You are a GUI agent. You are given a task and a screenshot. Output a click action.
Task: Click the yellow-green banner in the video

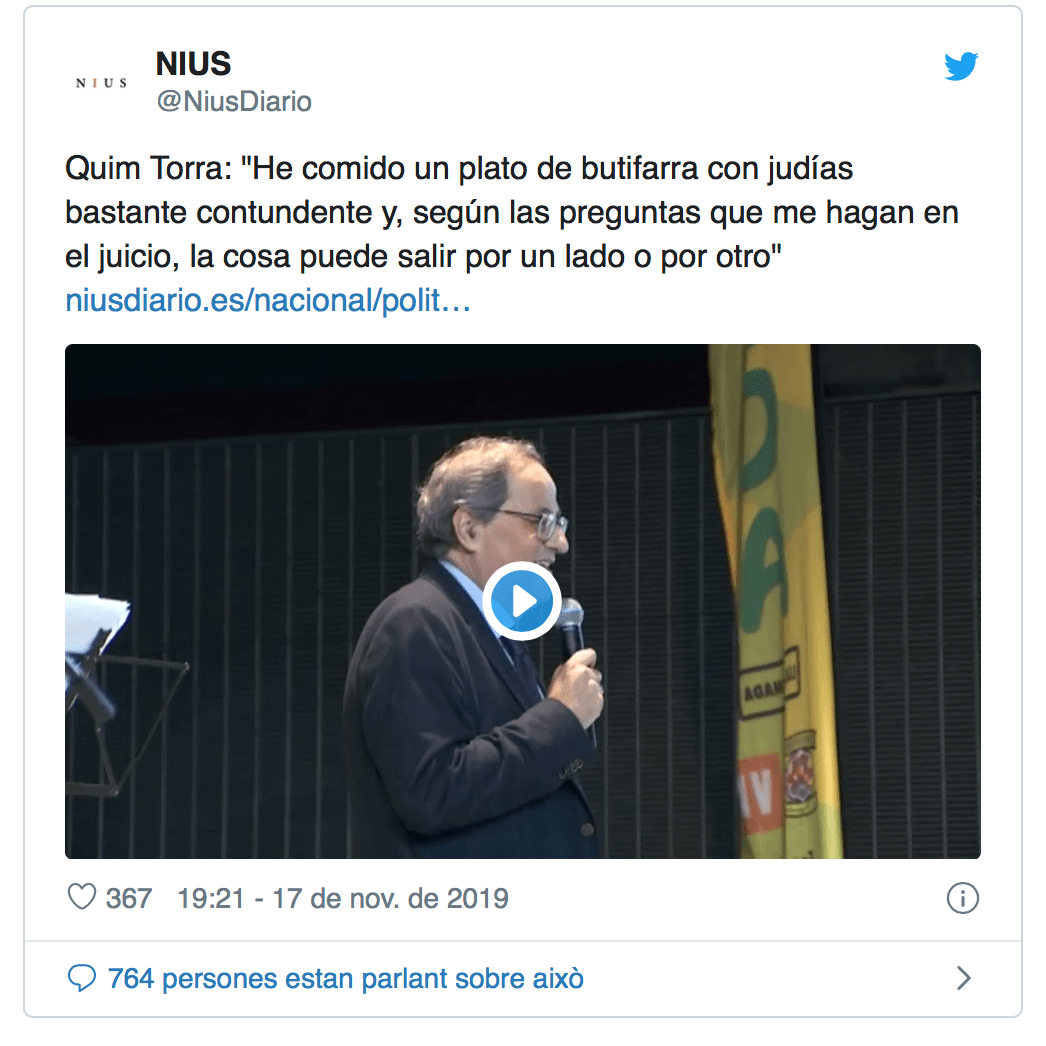tap(774, 600)
